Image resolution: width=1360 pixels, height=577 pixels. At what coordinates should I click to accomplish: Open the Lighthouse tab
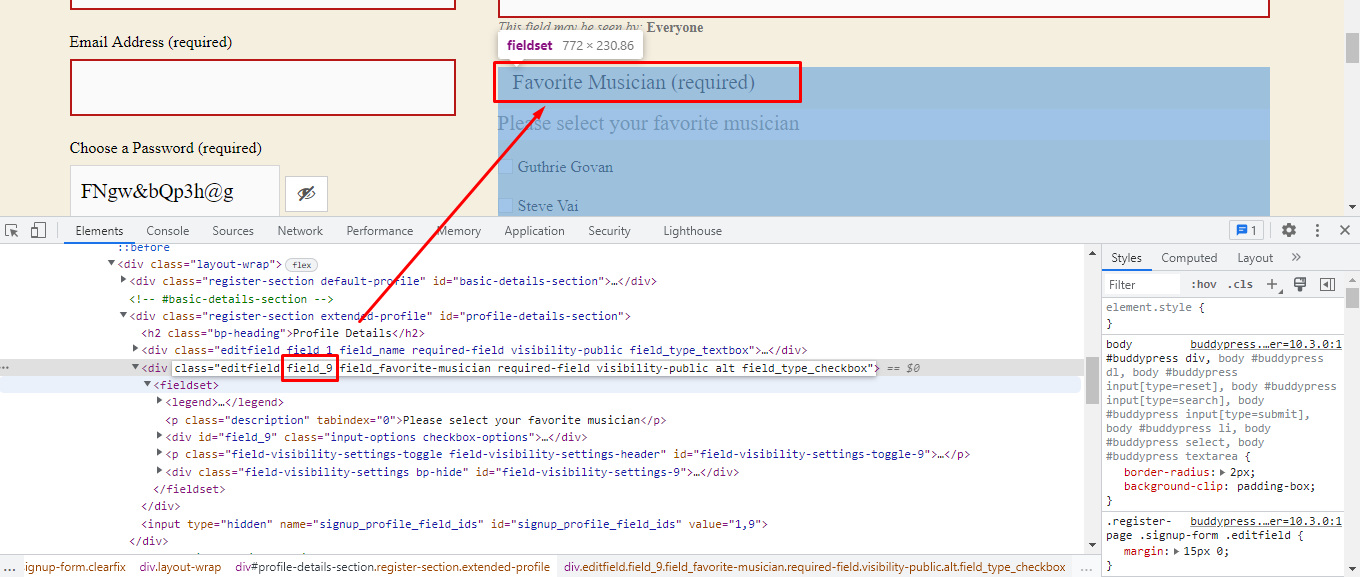pos(692,230)
